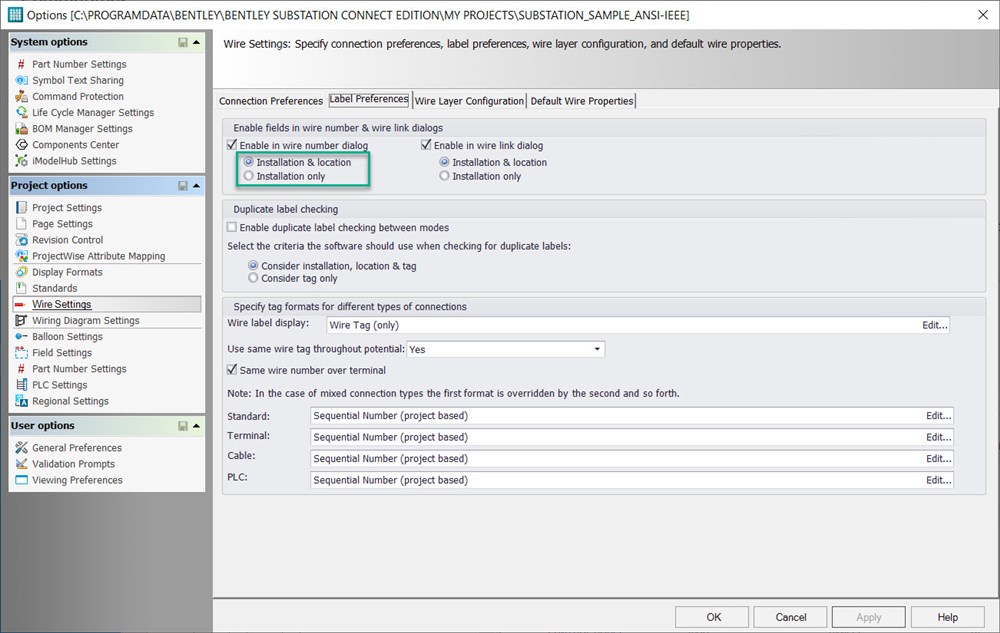
Task: Switch to Label Preferences tab
Action: pyautogui.click(x=369, y=99)
